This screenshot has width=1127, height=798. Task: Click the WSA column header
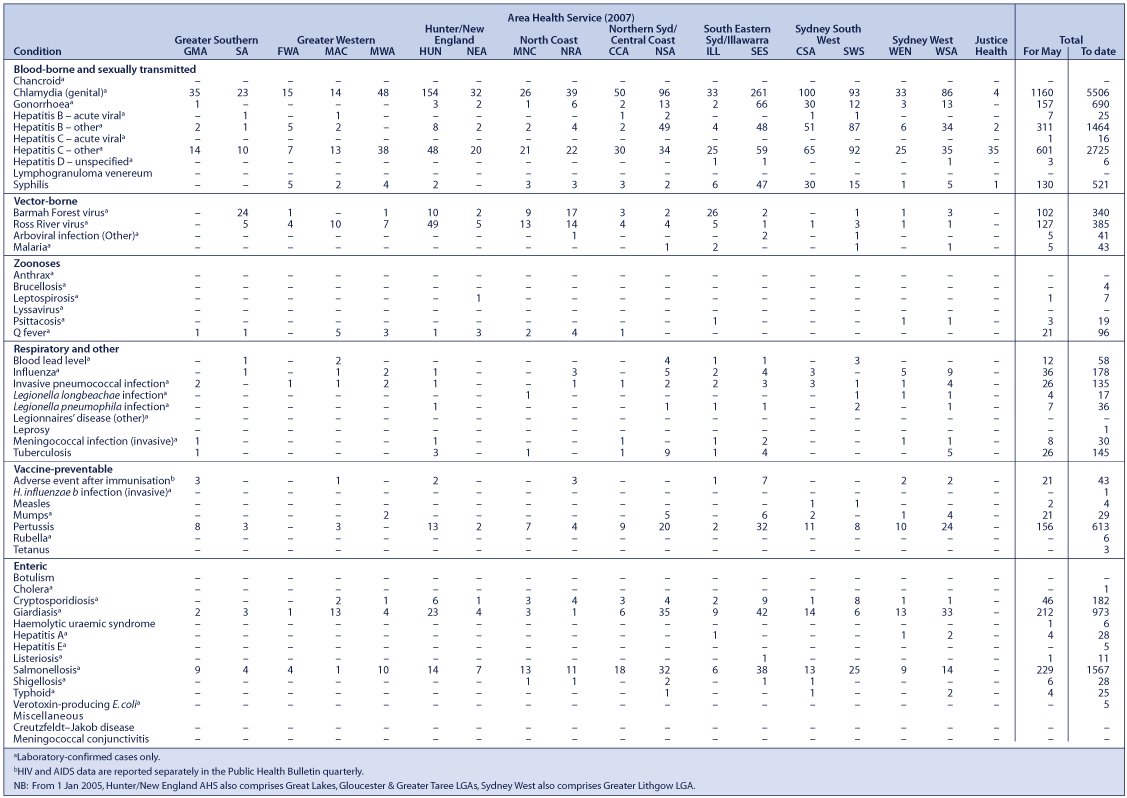pyautogui.click(x=947, y=52)
